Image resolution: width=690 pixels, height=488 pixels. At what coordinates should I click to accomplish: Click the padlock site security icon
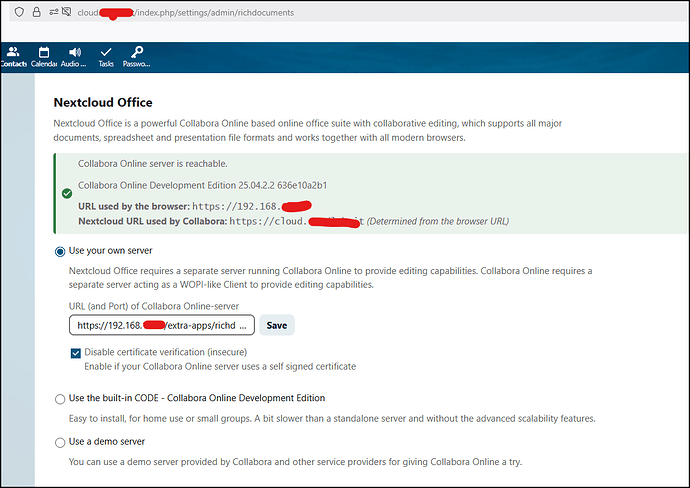coord(37,12)
